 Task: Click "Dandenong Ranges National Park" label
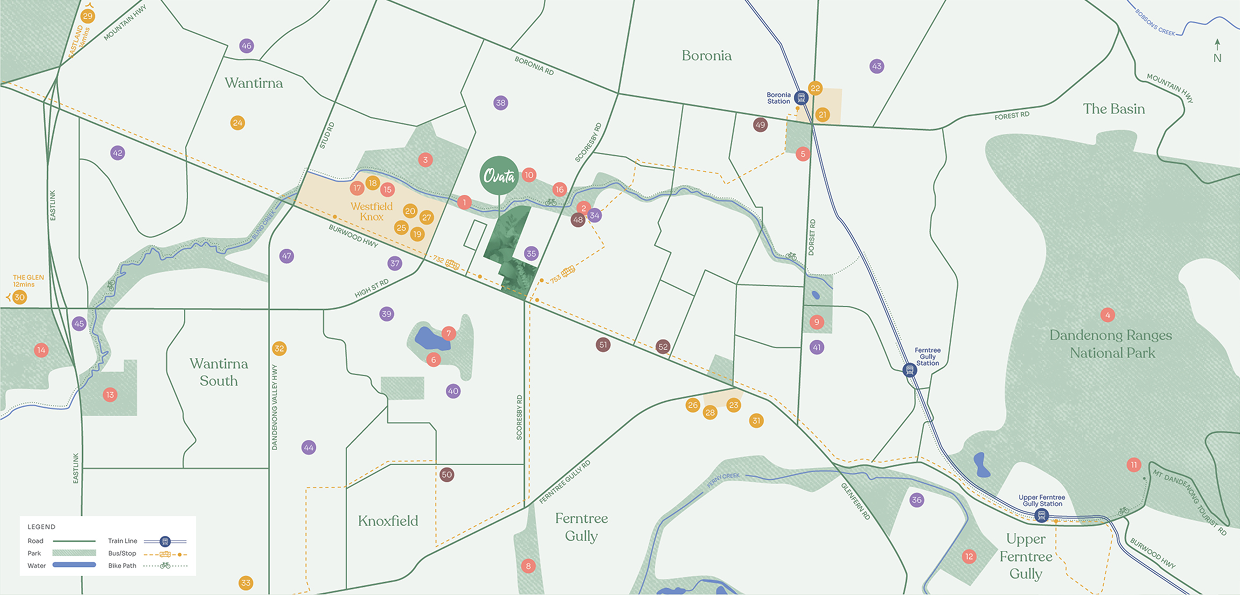pos(1111,344)
